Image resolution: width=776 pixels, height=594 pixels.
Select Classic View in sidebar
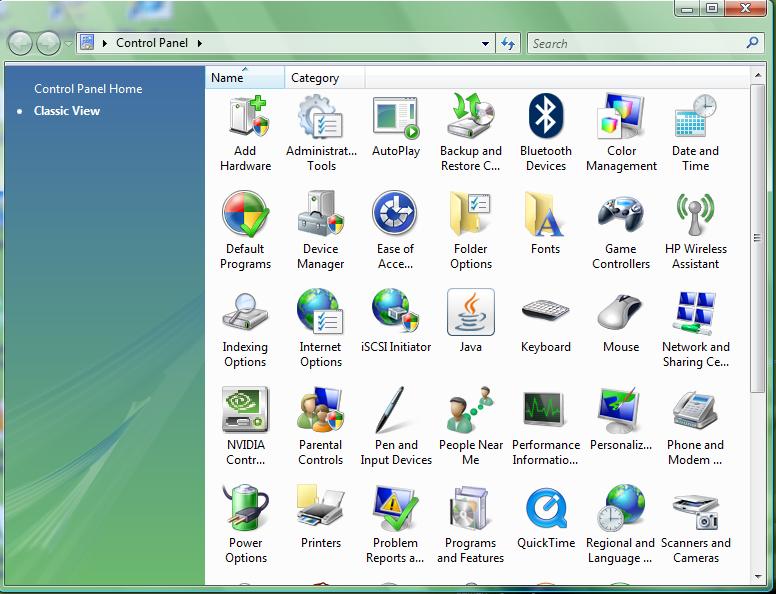coord(67,111)
